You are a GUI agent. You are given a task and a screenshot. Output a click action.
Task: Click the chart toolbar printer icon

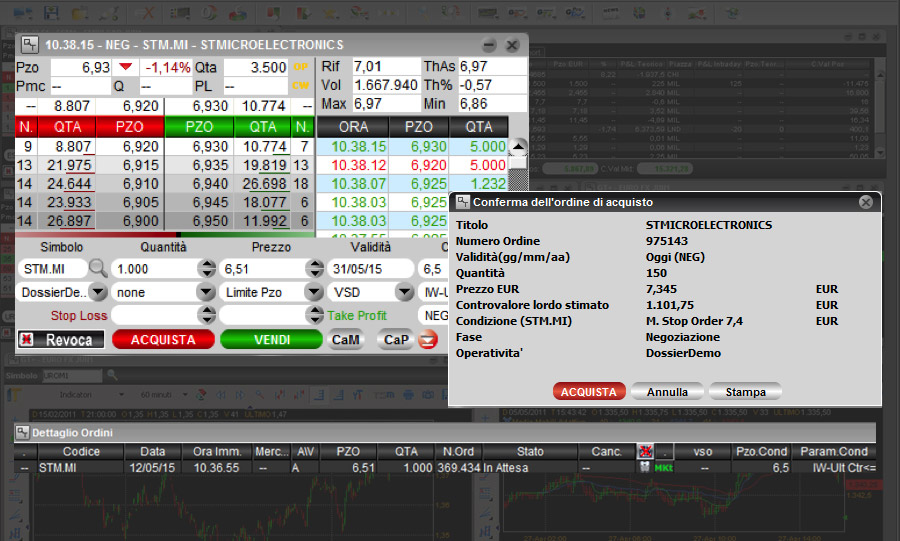point(408,395)
